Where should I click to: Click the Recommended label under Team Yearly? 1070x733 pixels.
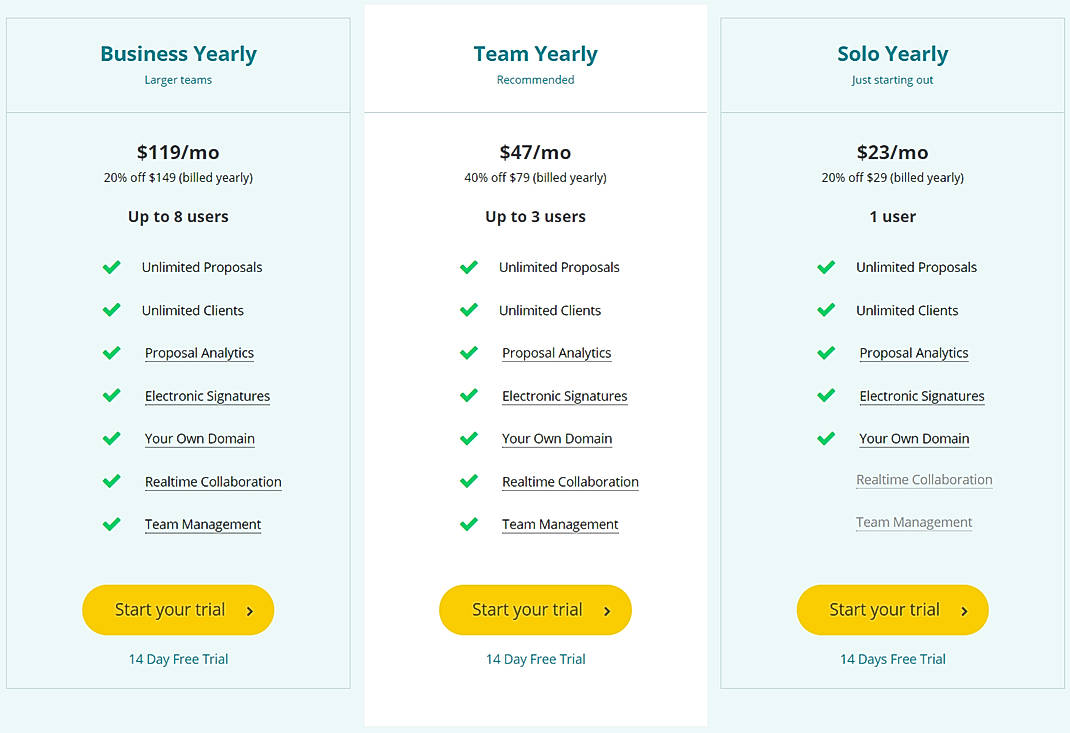point(535,79)
